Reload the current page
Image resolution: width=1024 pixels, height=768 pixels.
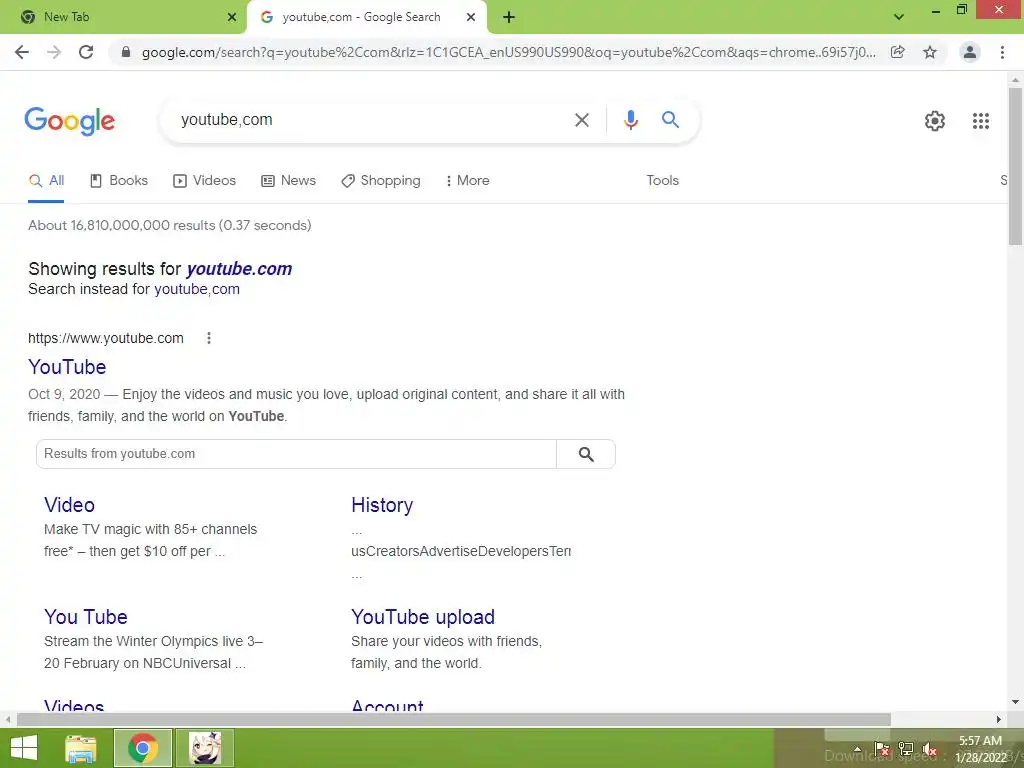tap(86, 52)
